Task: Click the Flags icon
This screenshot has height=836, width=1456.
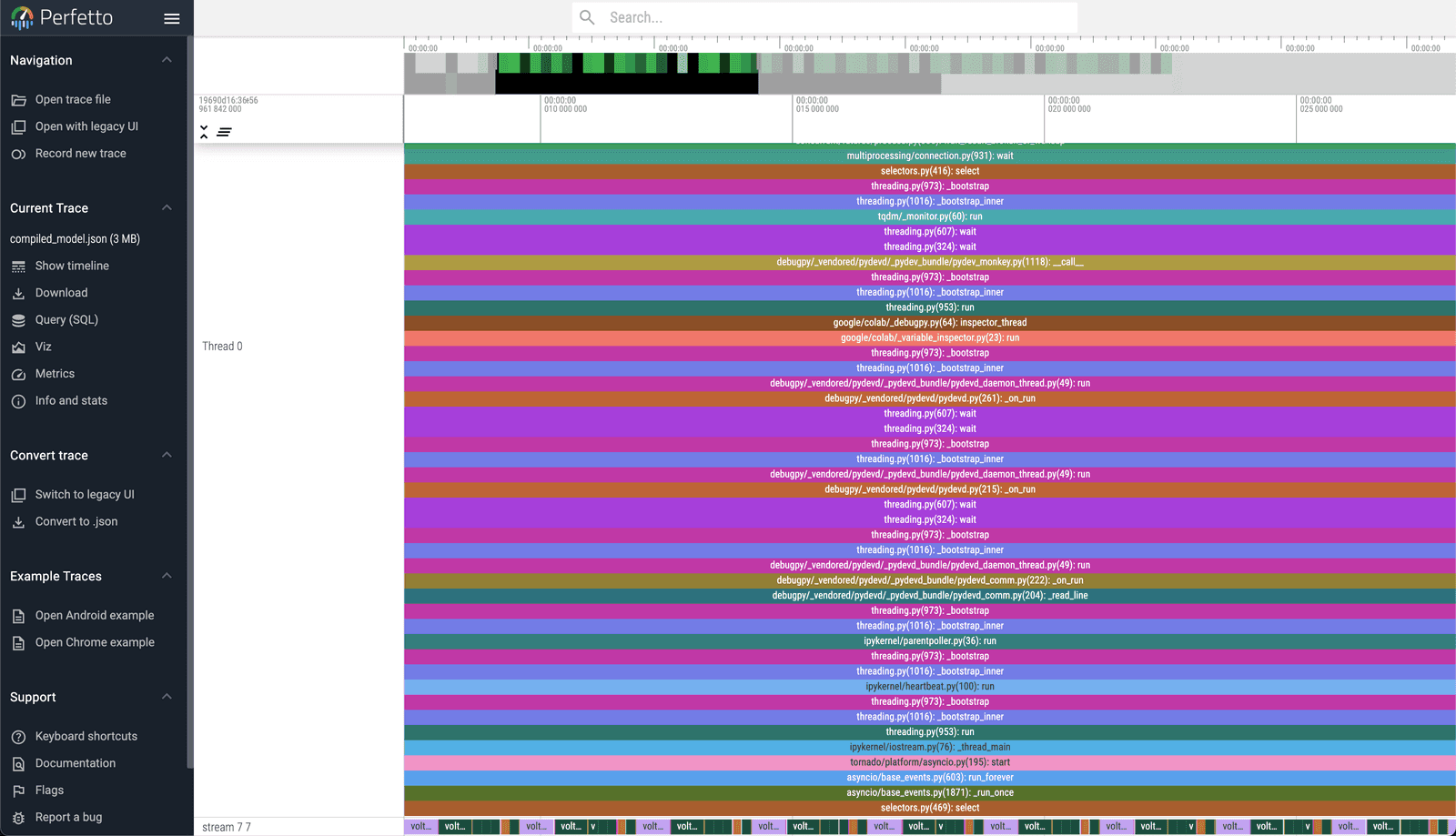Action: coord(18,791)
